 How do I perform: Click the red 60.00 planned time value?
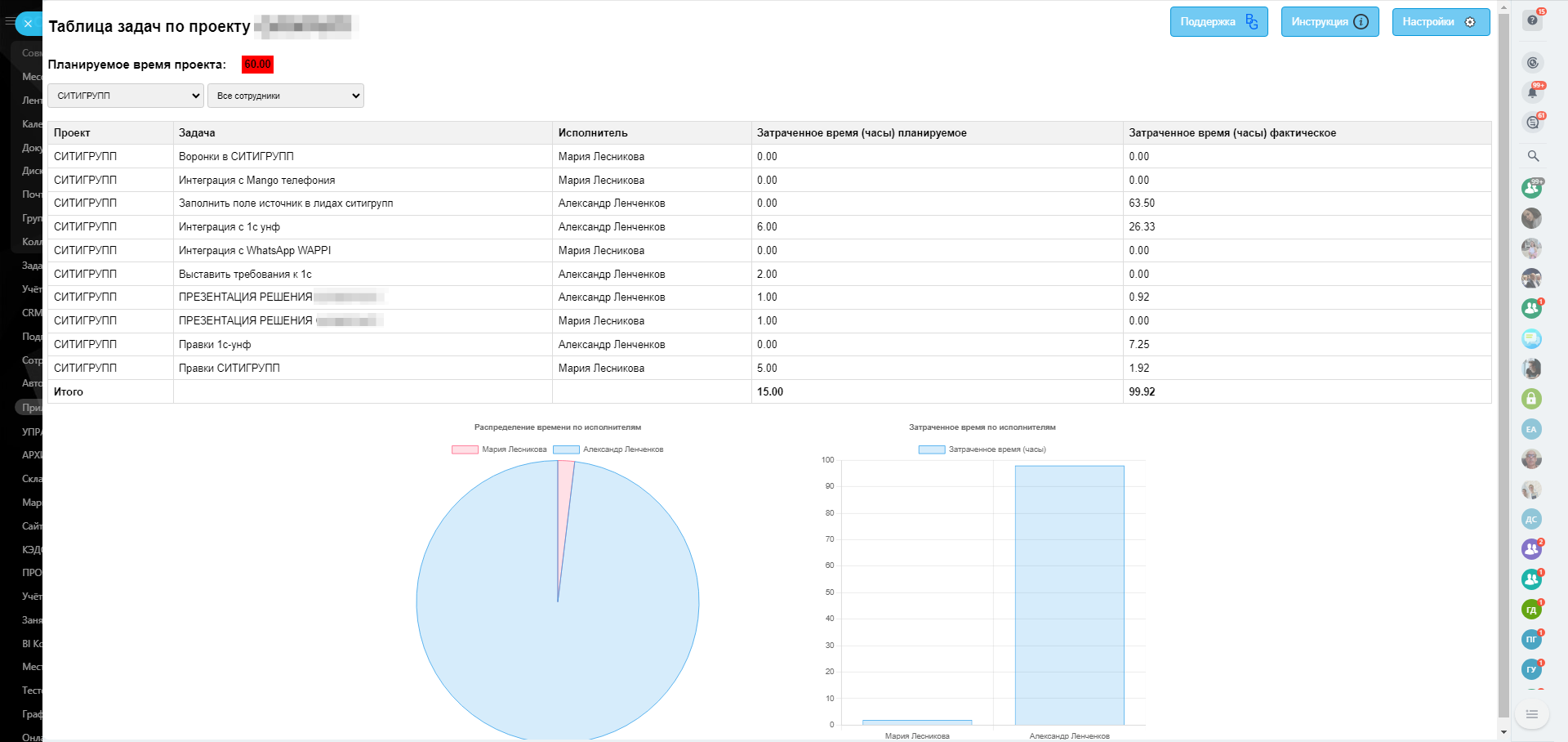[x=257, y=65]
